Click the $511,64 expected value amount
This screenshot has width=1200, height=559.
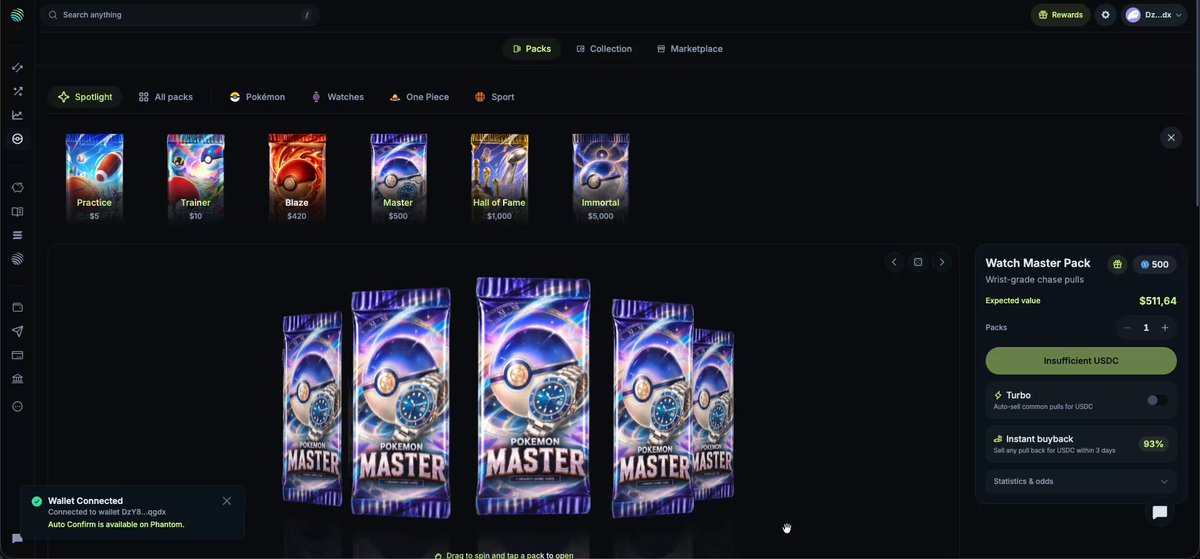(1157, 301)
